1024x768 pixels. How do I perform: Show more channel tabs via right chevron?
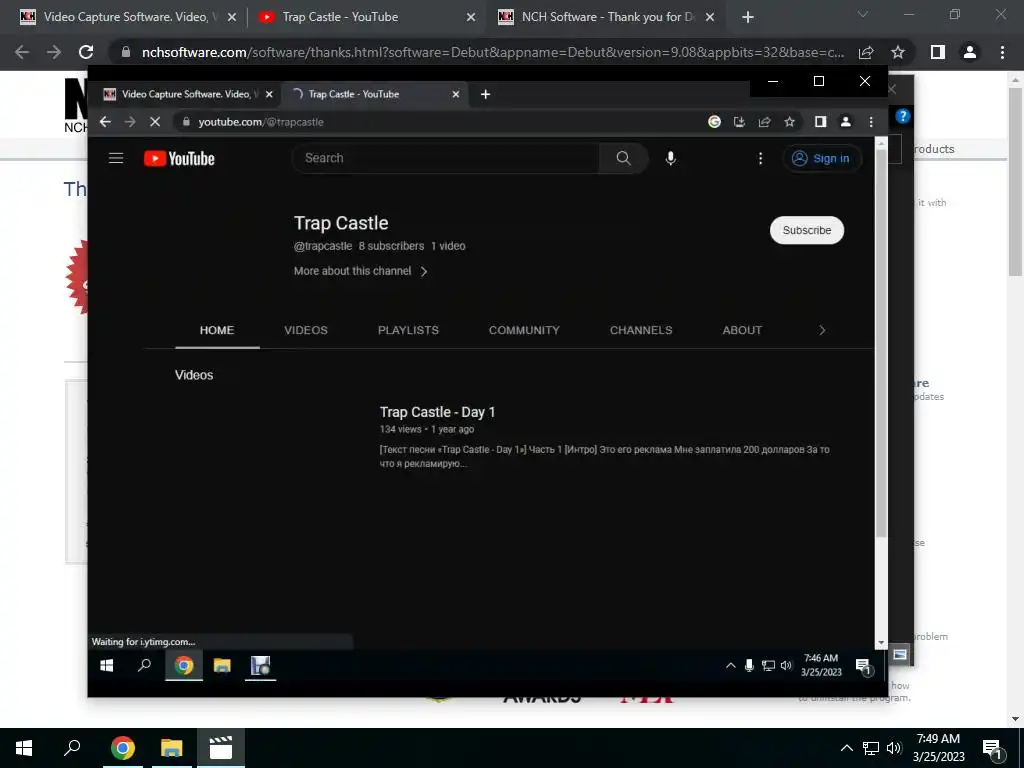click(x=822, y=330)
